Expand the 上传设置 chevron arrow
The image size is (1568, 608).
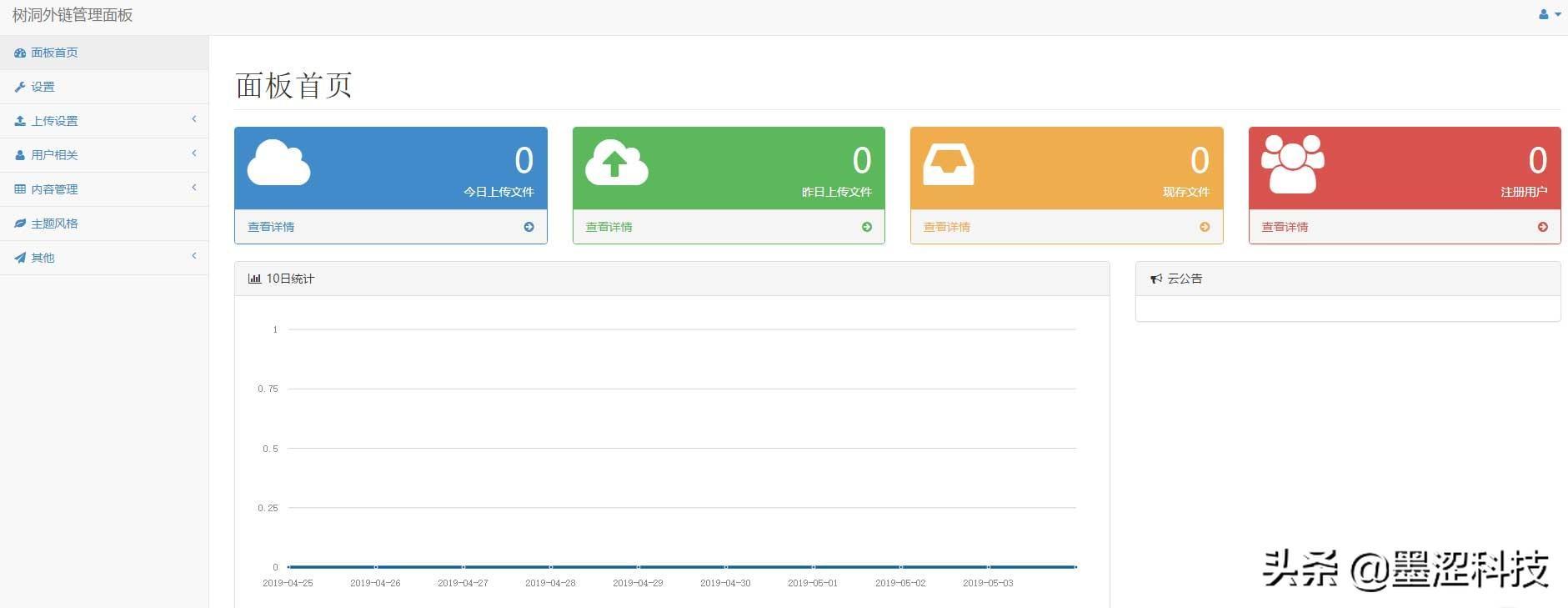click(x=194, y=119)
